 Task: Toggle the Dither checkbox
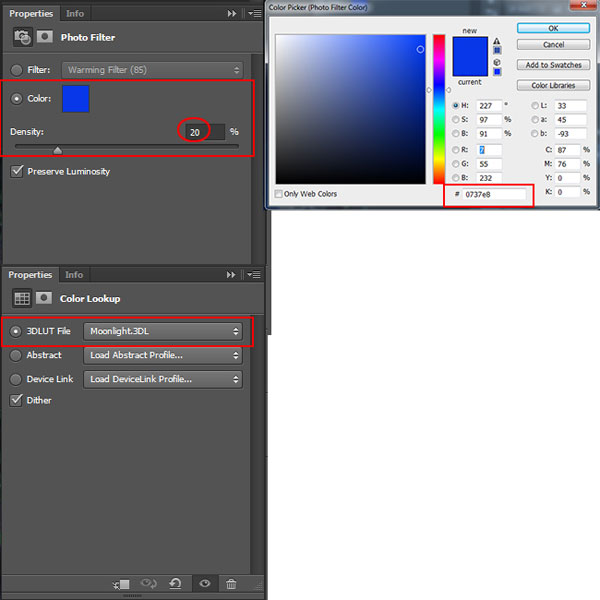pyautogui.click(x=16, y=400)
